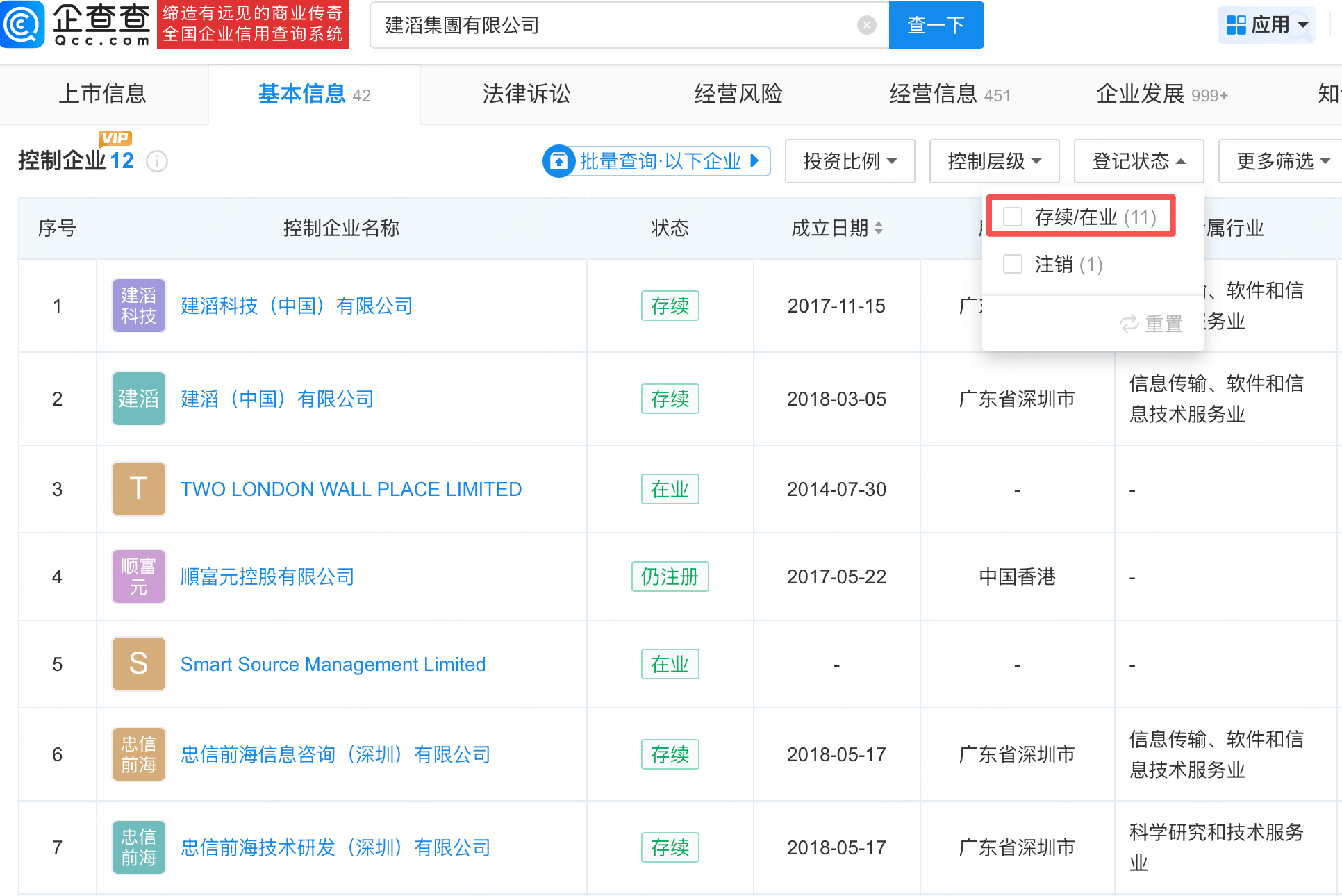Click the 查一下 search button
This screenshot has height=896, width=1342.
tap(936, 25)
